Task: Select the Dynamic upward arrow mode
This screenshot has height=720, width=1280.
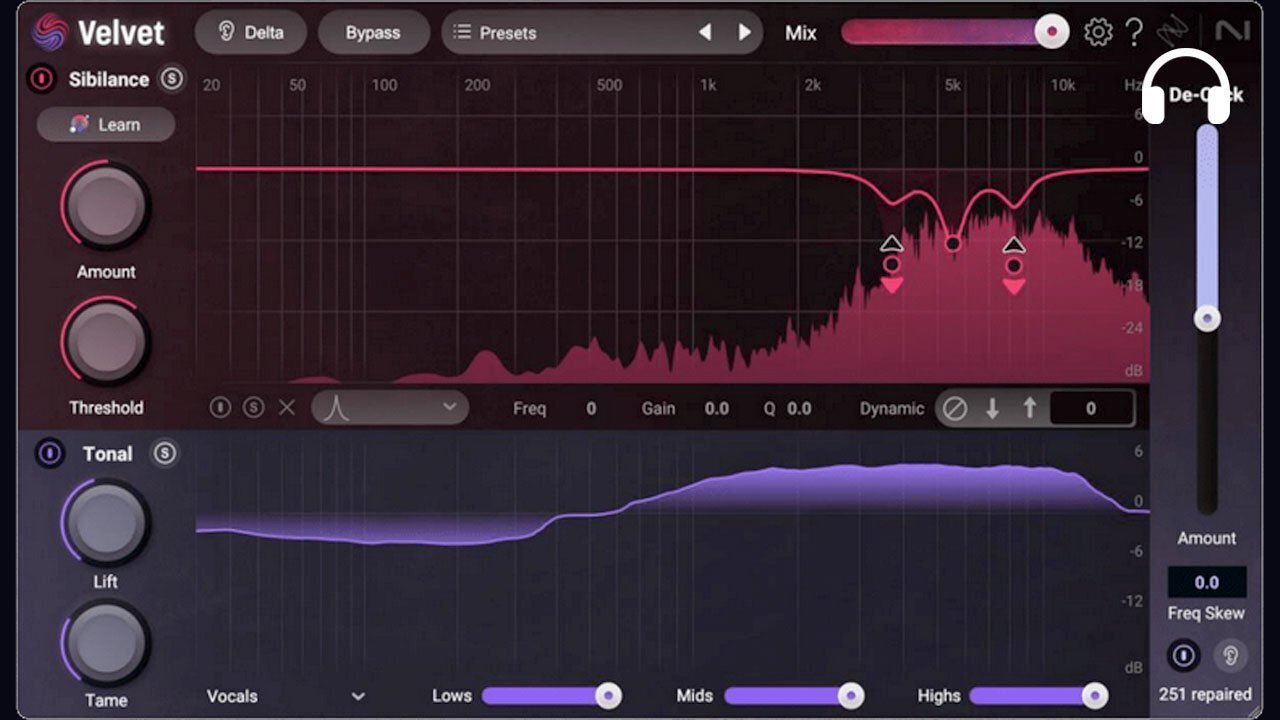Action: point(1029,409)
